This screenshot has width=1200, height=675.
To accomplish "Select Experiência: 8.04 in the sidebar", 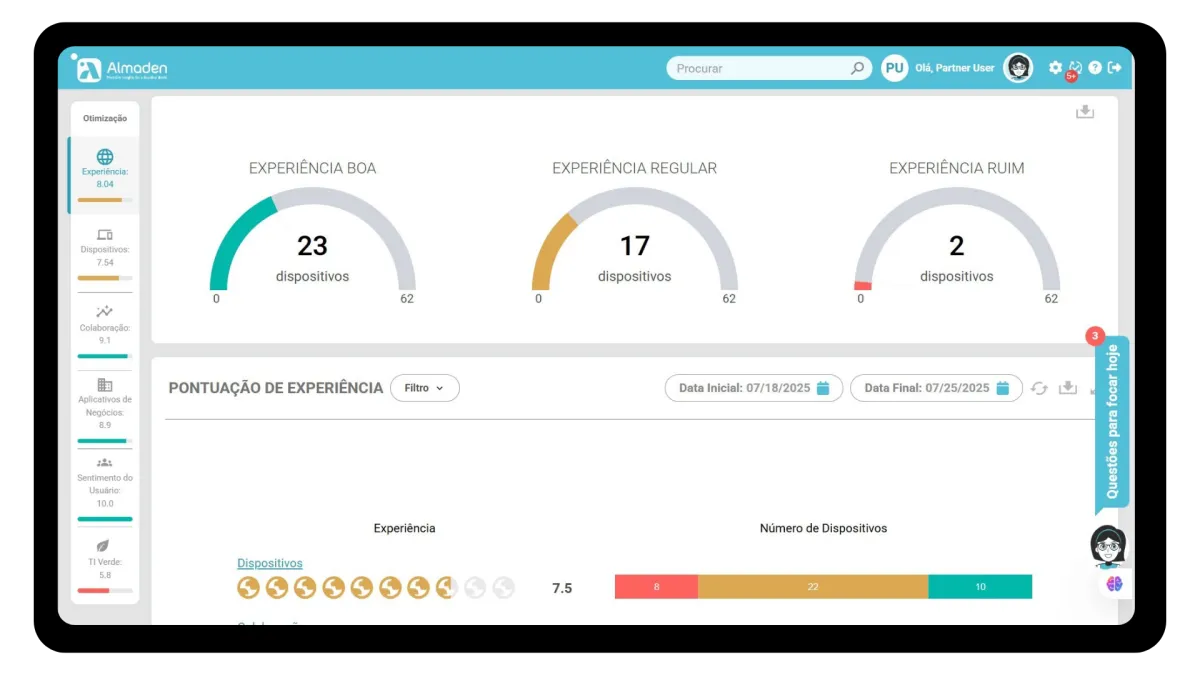I will 105,176.
